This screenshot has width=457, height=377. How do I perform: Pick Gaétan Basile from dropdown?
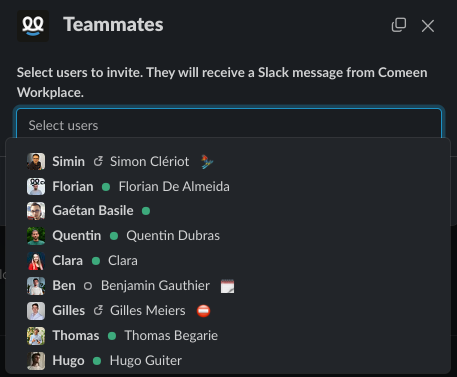tap(228, 211)
